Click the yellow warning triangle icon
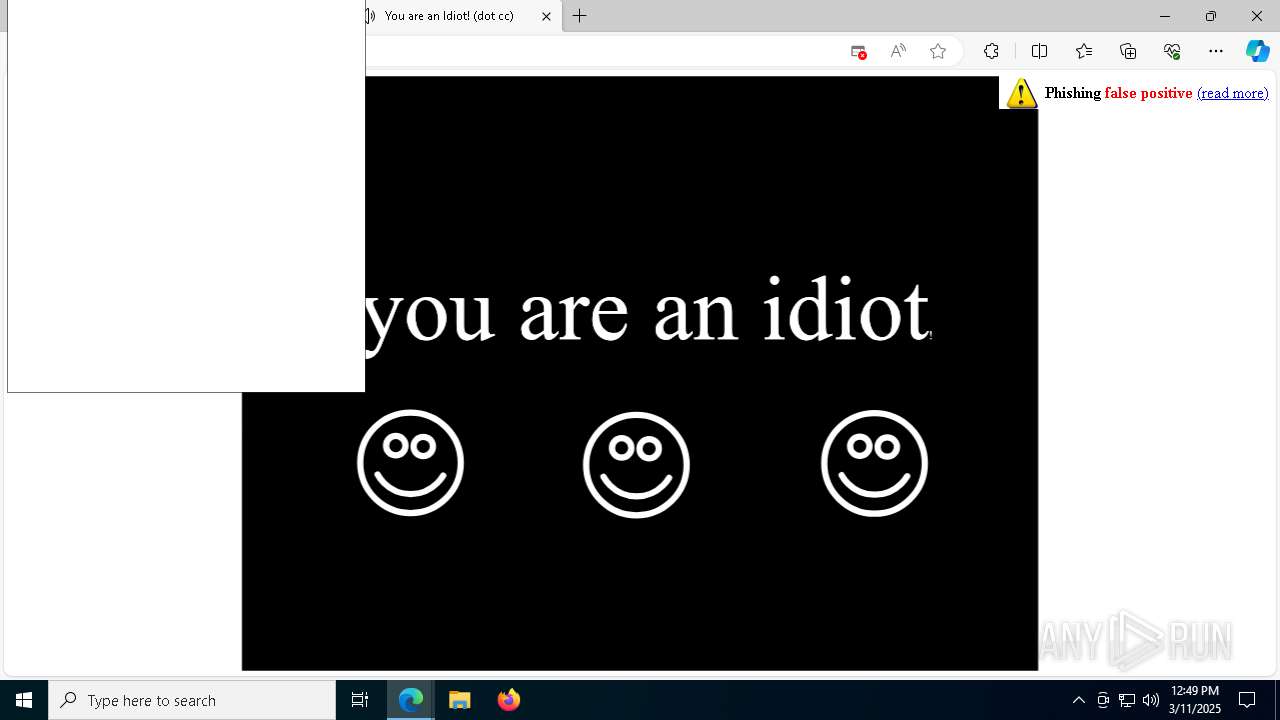 [x=1021, y=93]
